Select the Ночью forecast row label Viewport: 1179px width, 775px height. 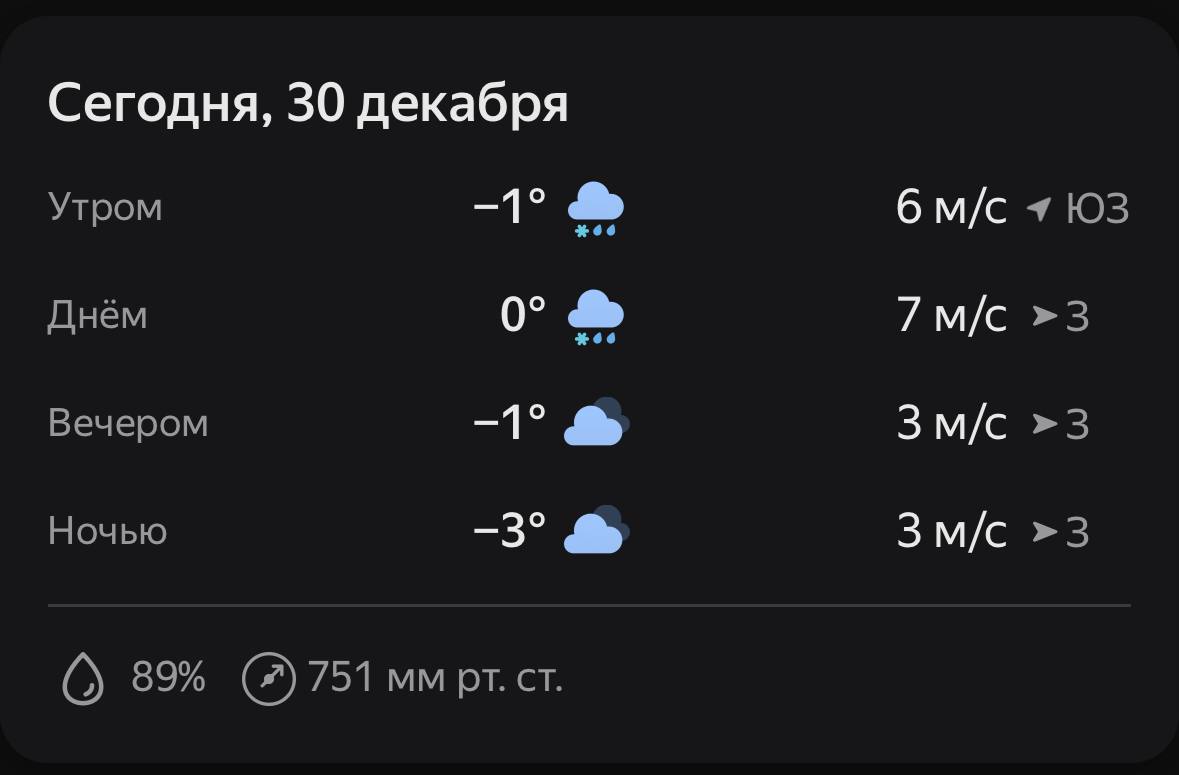tap(107, 532)
